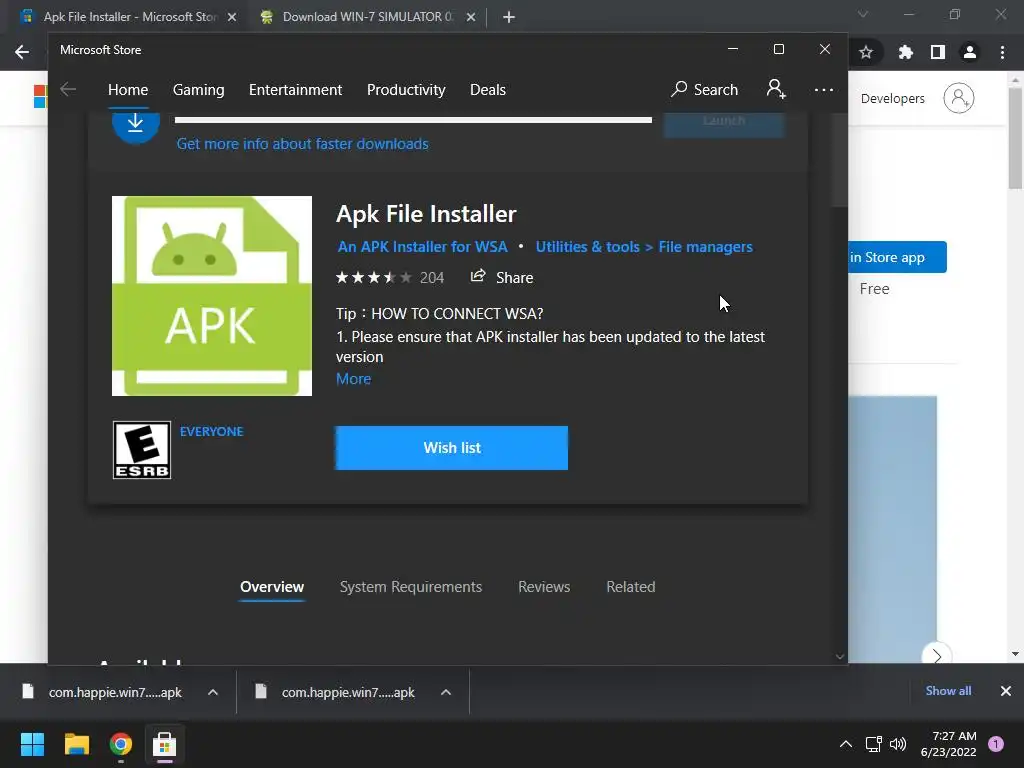Image resolution: width=1024 pixels, height=768 pixels.
Task: Open the volume tray icon
Action: pos(898,744)
